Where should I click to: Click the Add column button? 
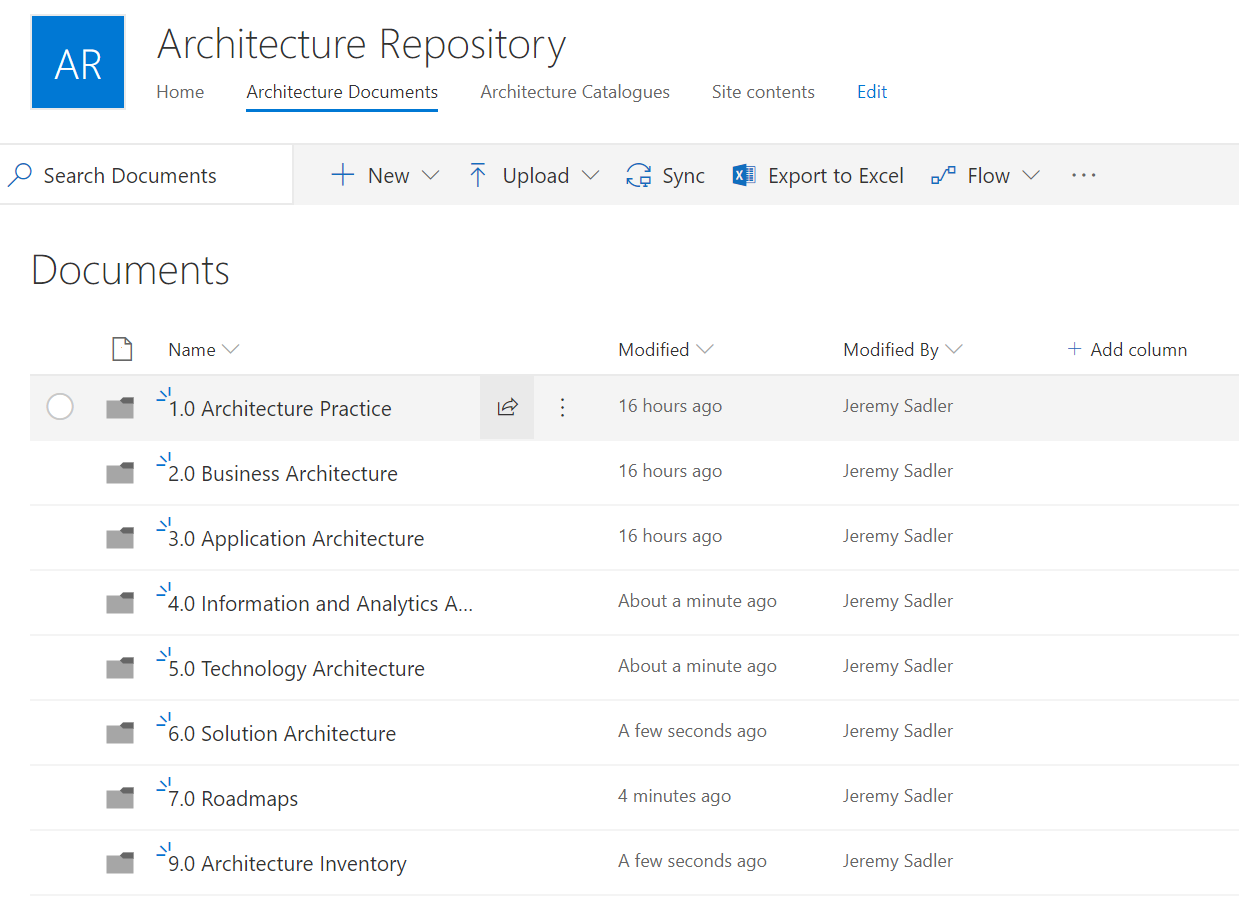(x=1127, y=349)
